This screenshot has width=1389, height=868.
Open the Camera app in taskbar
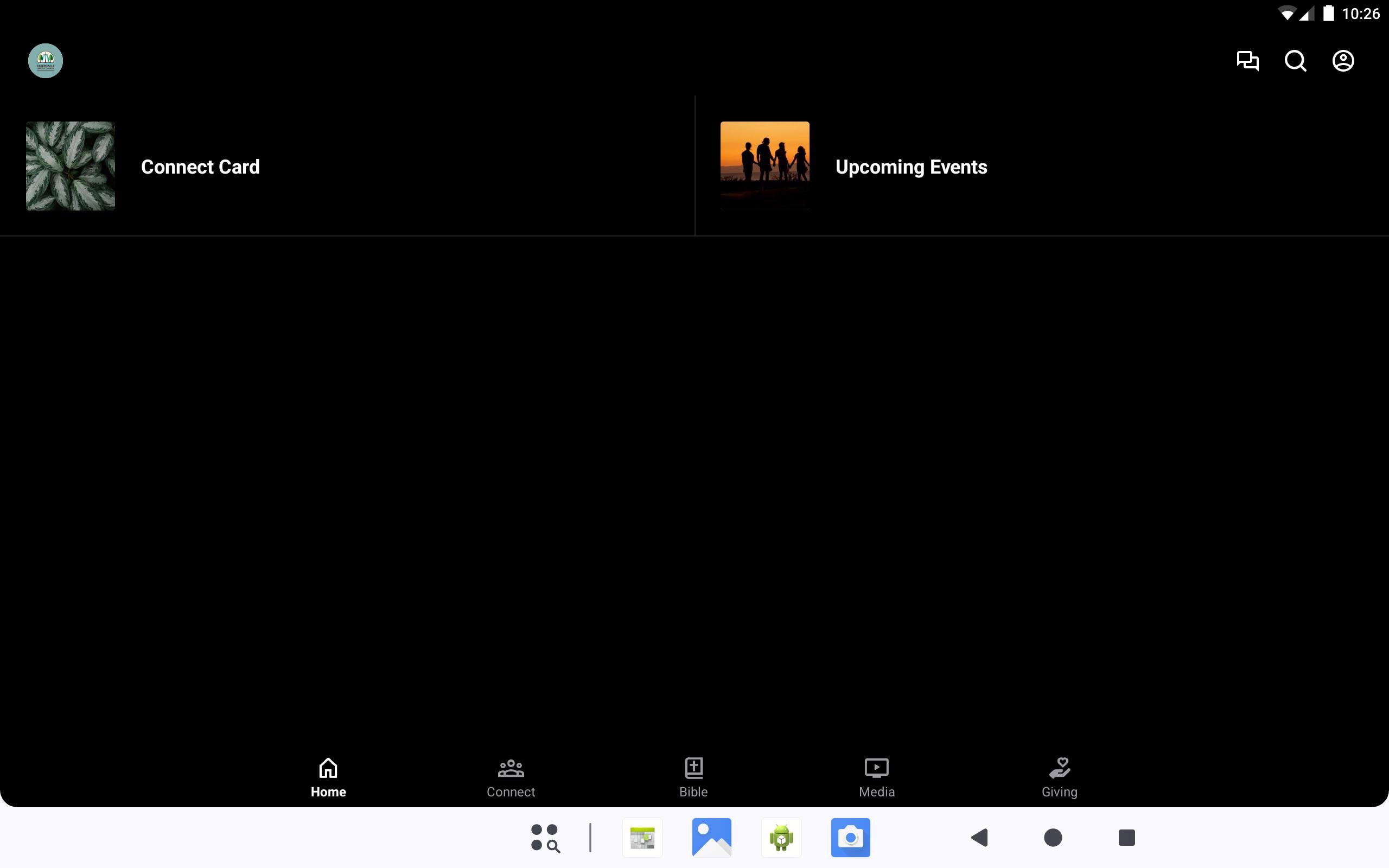[850, 838]
